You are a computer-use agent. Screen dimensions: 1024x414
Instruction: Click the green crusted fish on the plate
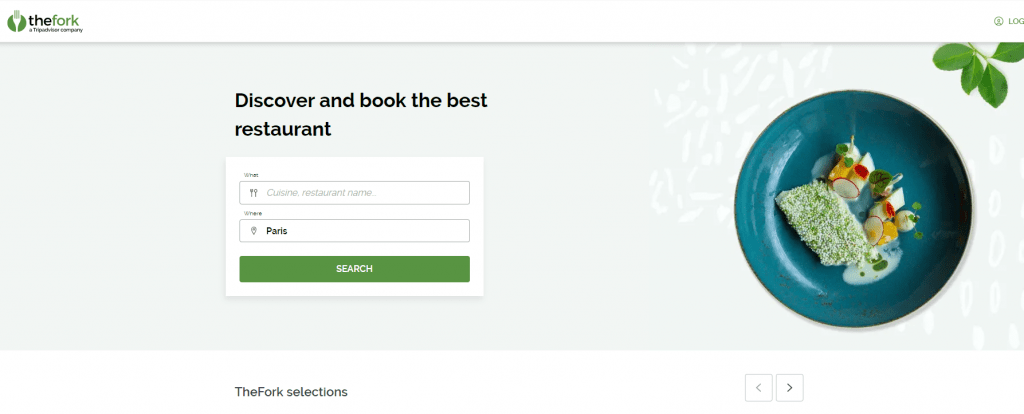click(x=823, y=222)
